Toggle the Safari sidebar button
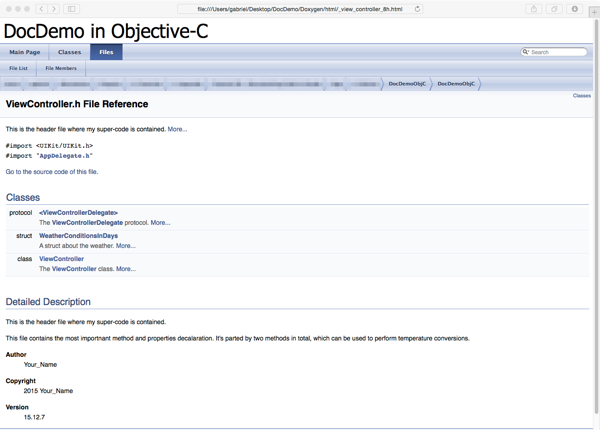This screenshot has height=430, width=600. click(72, 9)
